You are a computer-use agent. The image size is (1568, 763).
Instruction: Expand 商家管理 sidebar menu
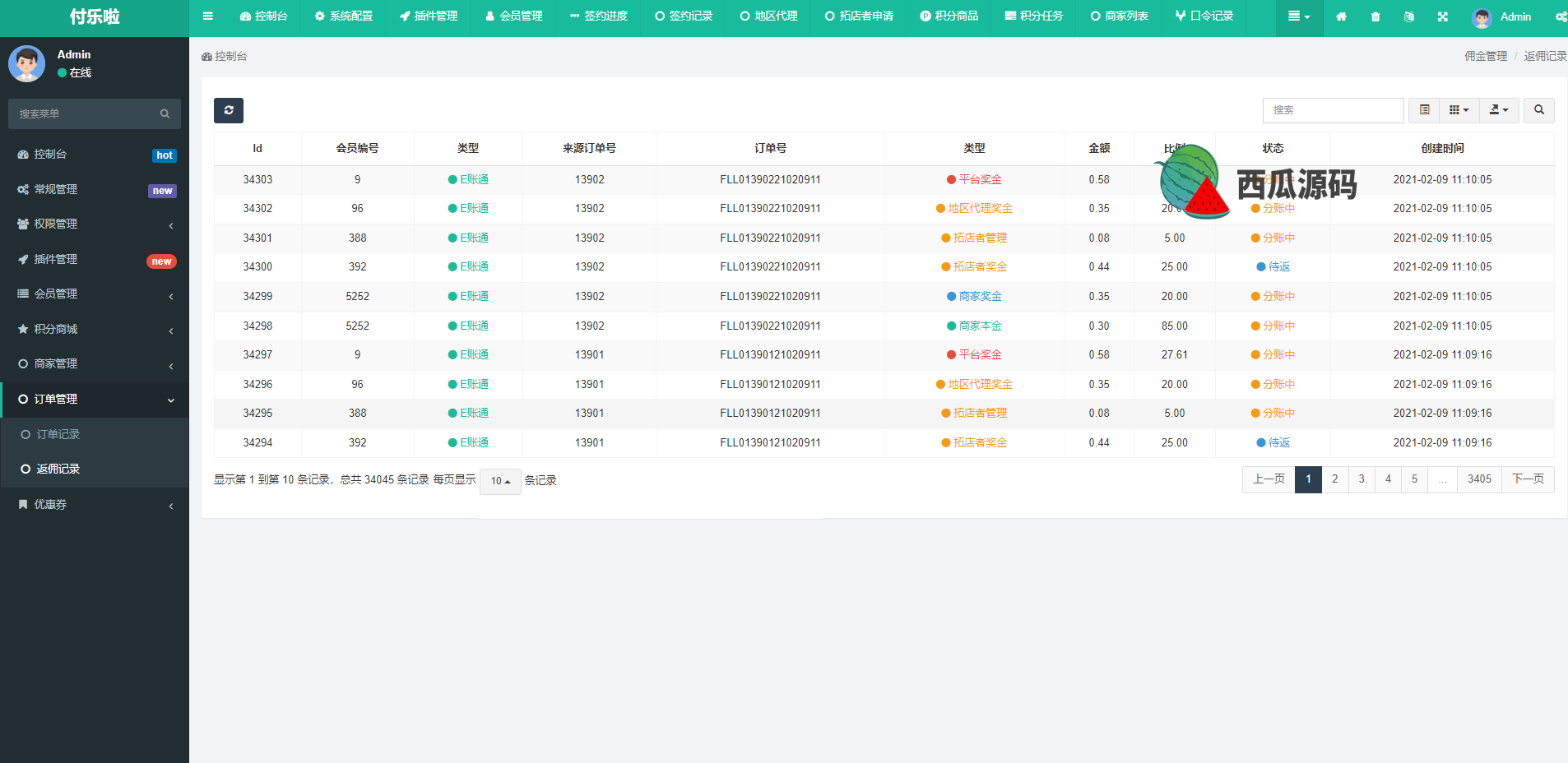pyautogui.click(x=95, y=364)
